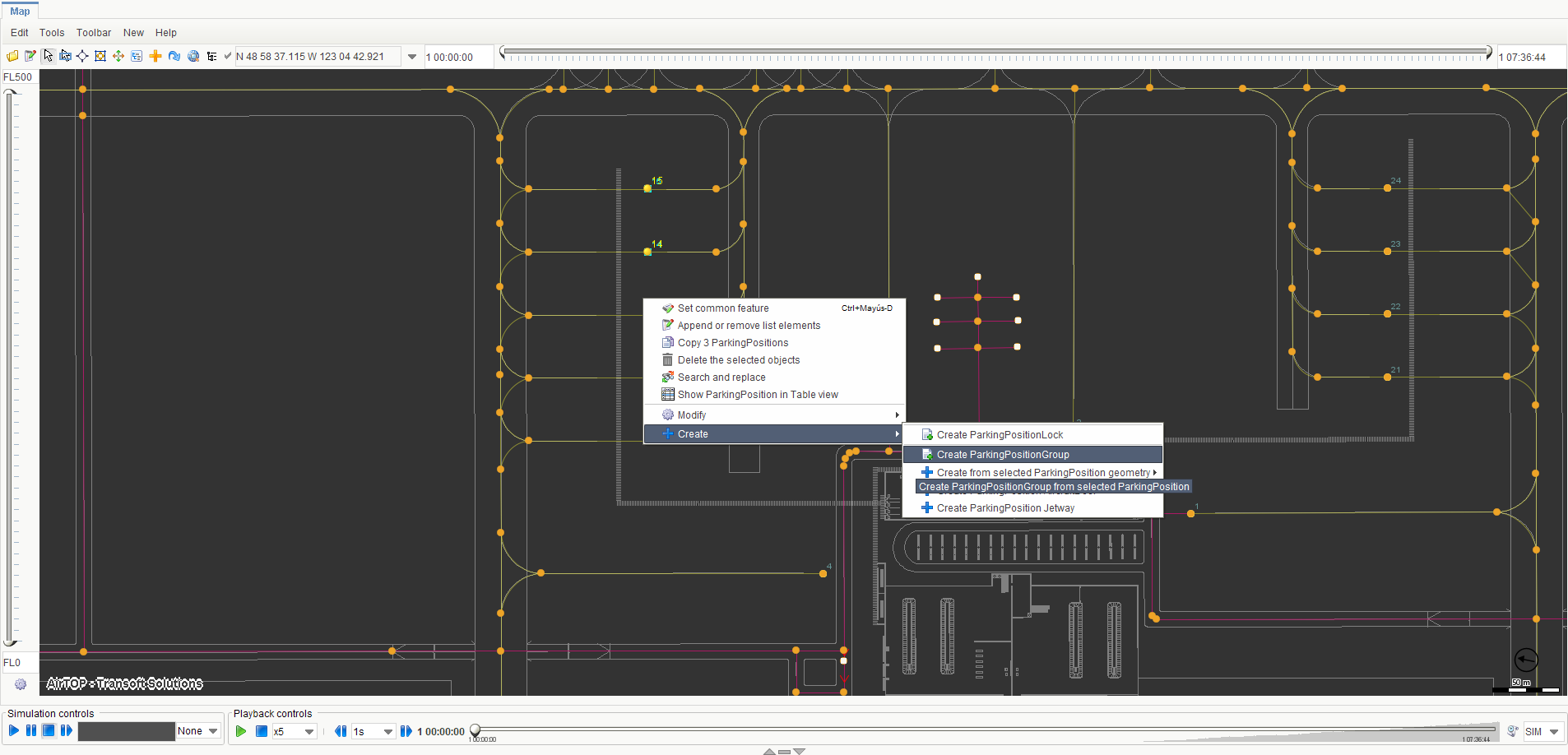The height and width of the screenshot is (755, 1568).
Task: Open the coordinates dropdown arrow
Action: (x=412, y=57)
